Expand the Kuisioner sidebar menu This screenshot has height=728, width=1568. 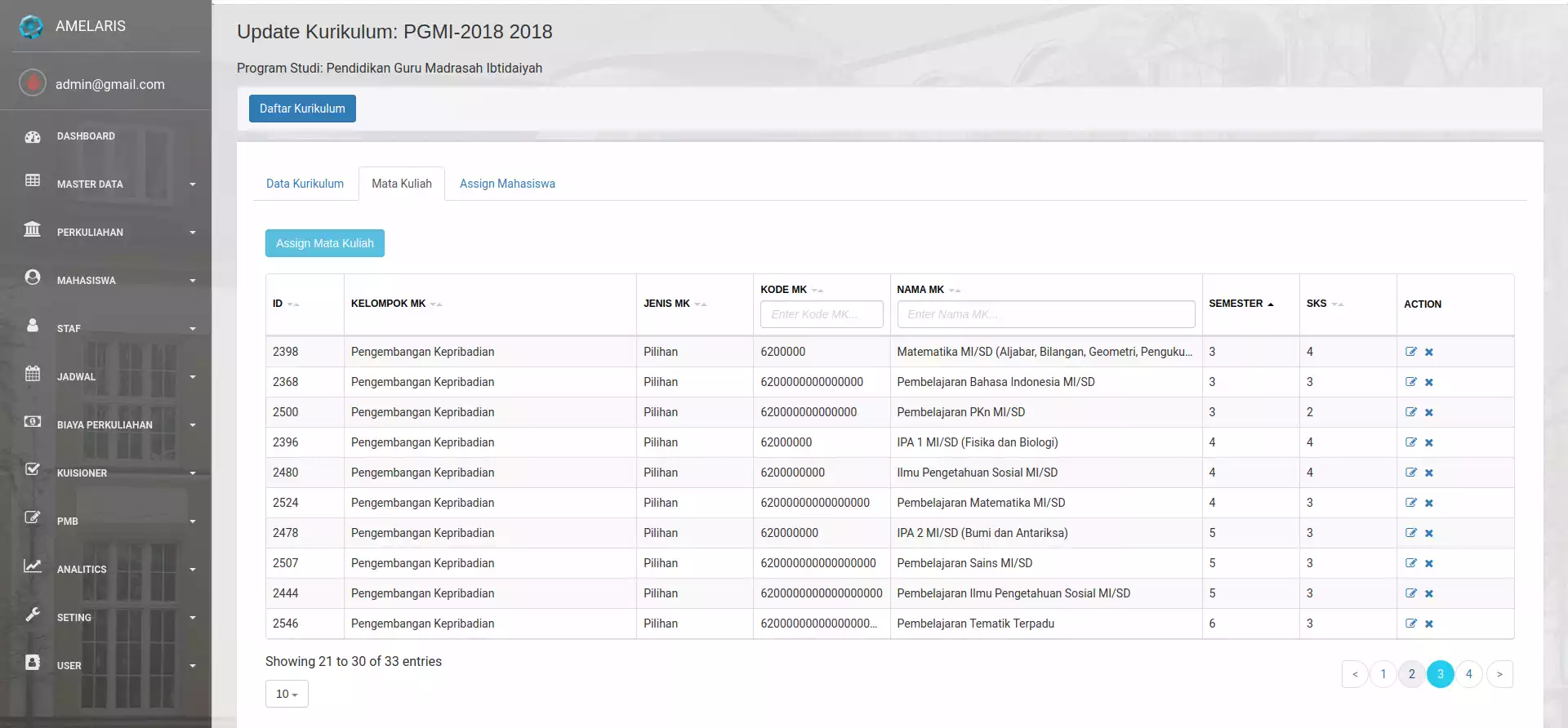coord(193,473)
